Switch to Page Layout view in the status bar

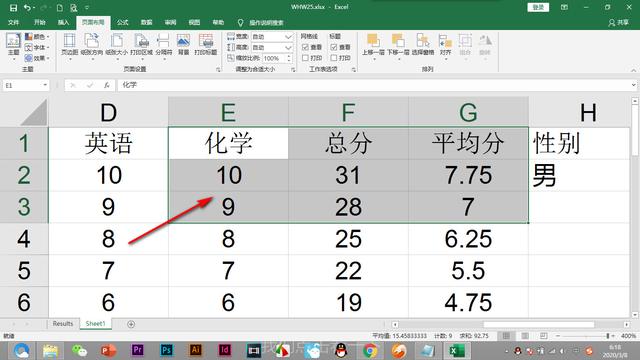[525, 336]
